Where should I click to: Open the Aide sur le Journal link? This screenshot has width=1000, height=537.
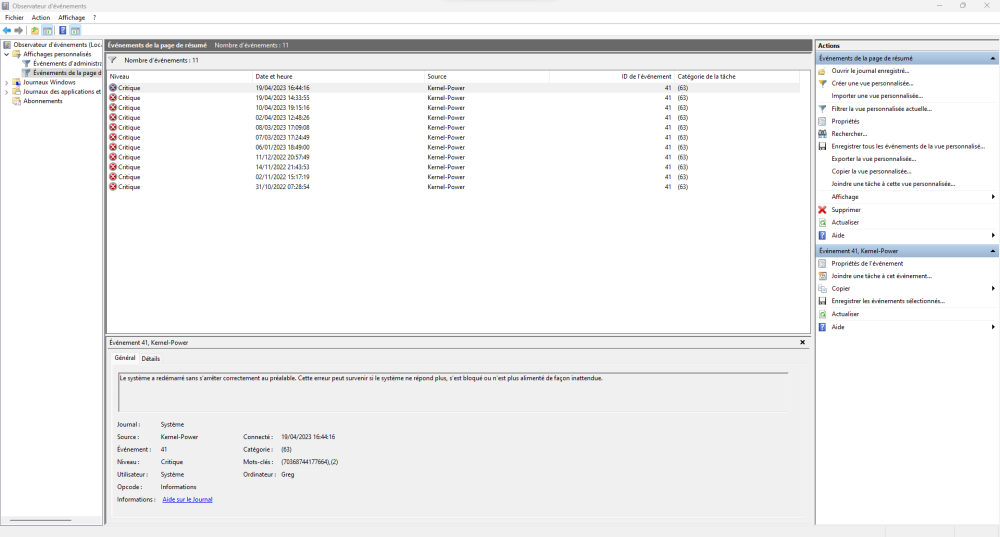[x=188, y=499]
